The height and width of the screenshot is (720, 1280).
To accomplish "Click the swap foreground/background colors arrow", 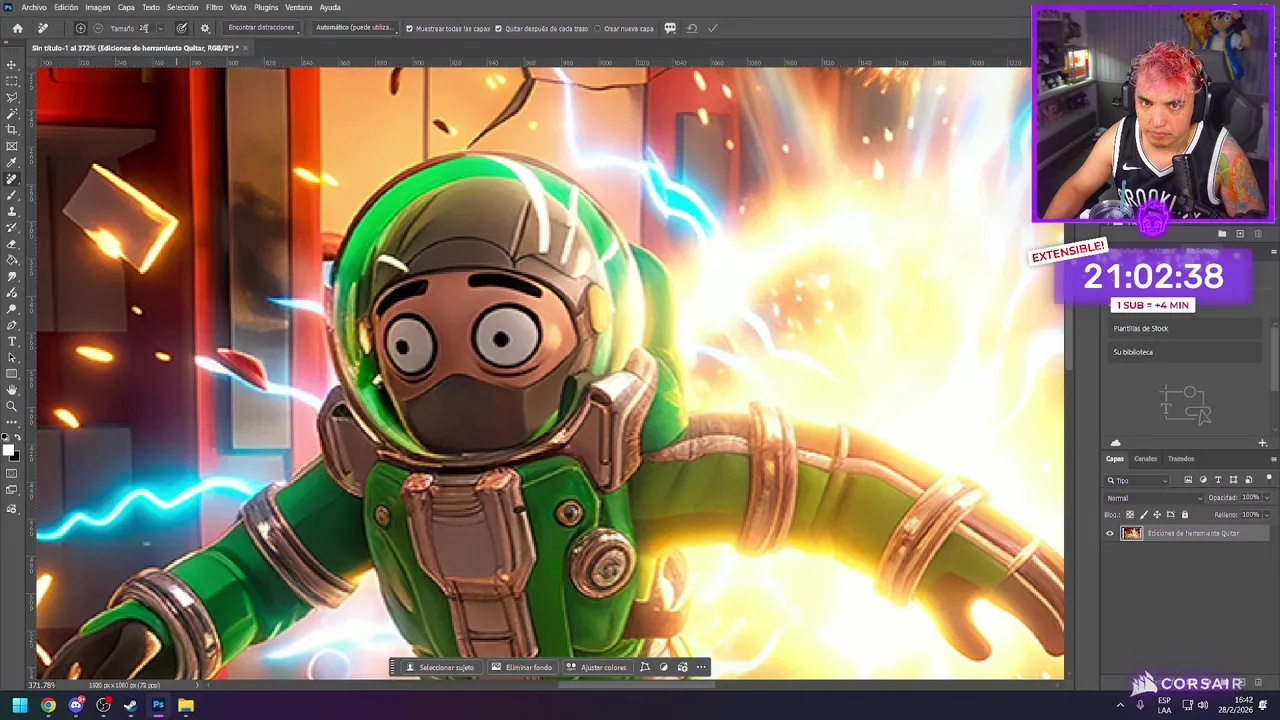I will (18, 438).
